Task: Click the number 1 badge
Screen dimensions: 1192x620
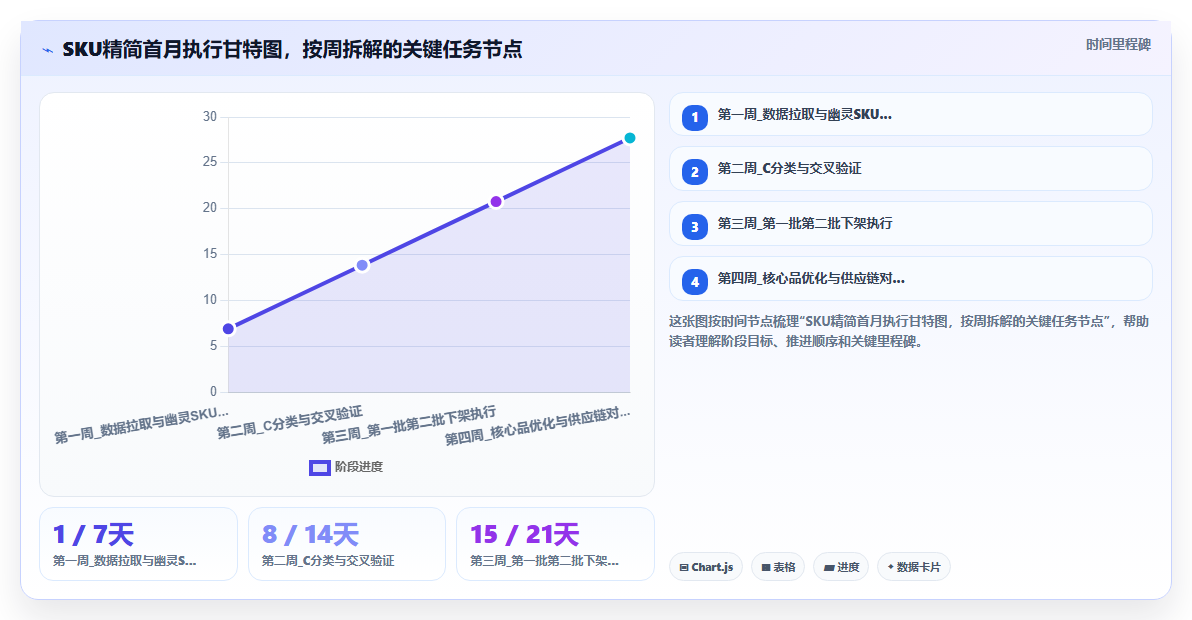Action: click(695, 118)
